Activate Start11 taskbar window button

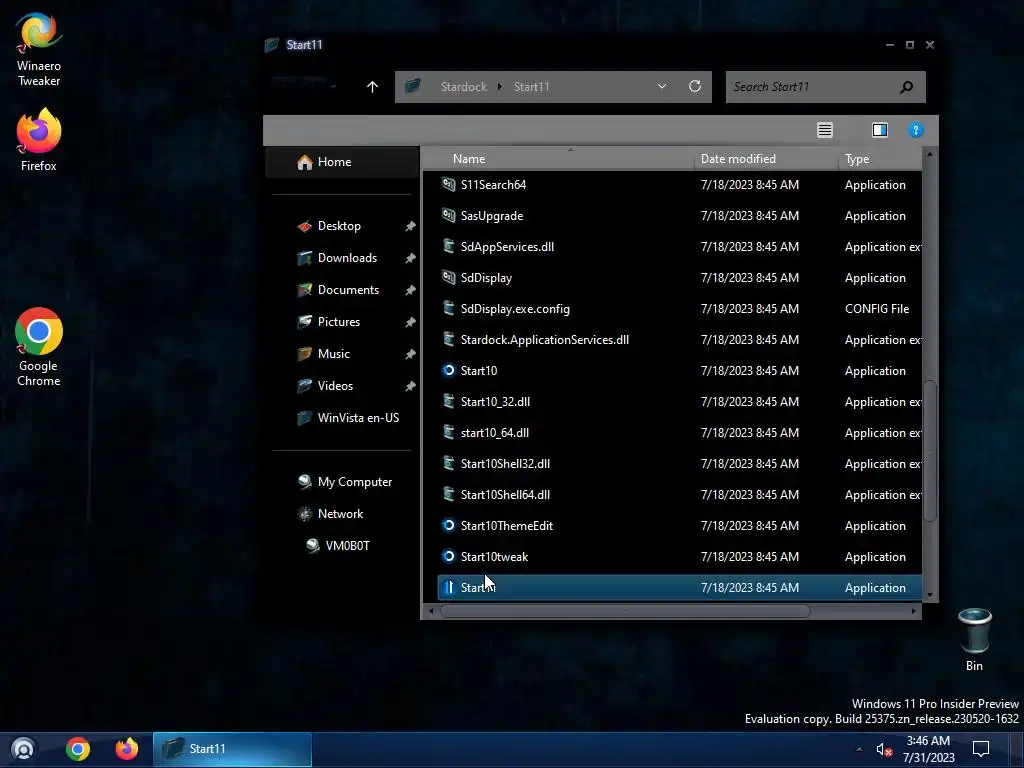pos(232,749)
